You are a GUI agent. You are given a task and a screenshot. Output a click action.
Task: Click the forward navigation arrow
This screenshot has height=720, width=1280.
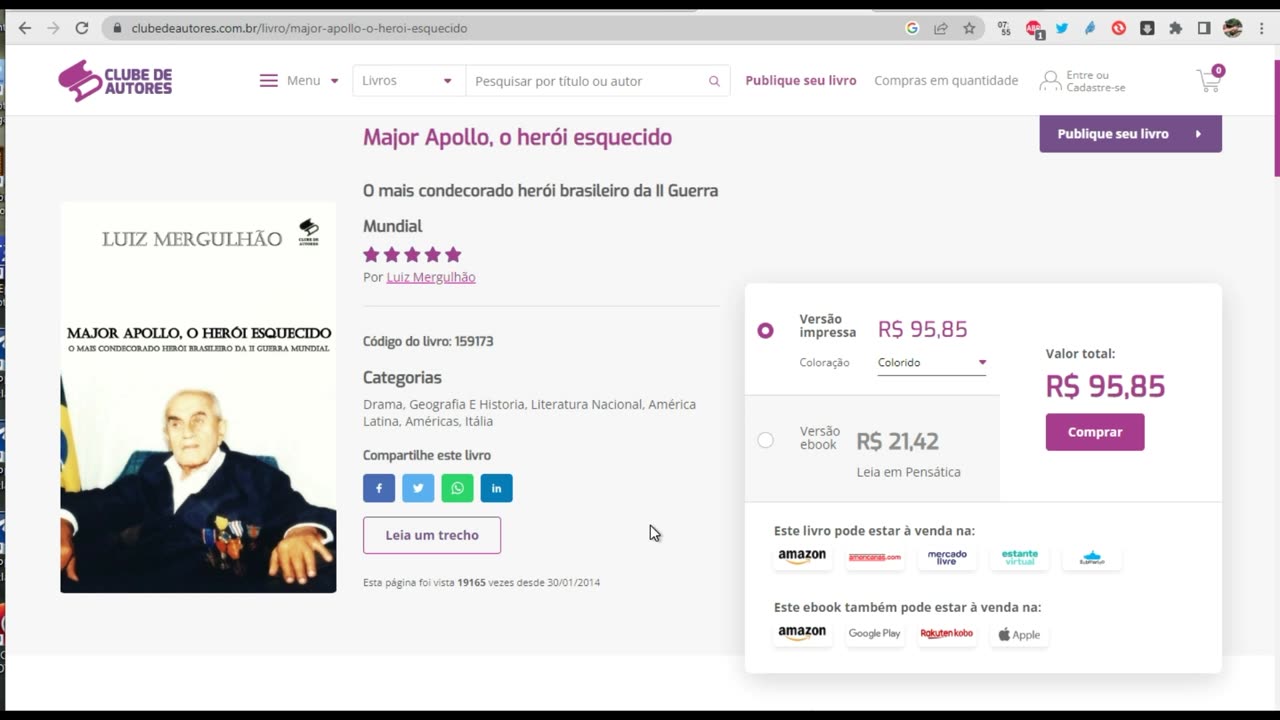pyautogui.click(x=53, y=28)
